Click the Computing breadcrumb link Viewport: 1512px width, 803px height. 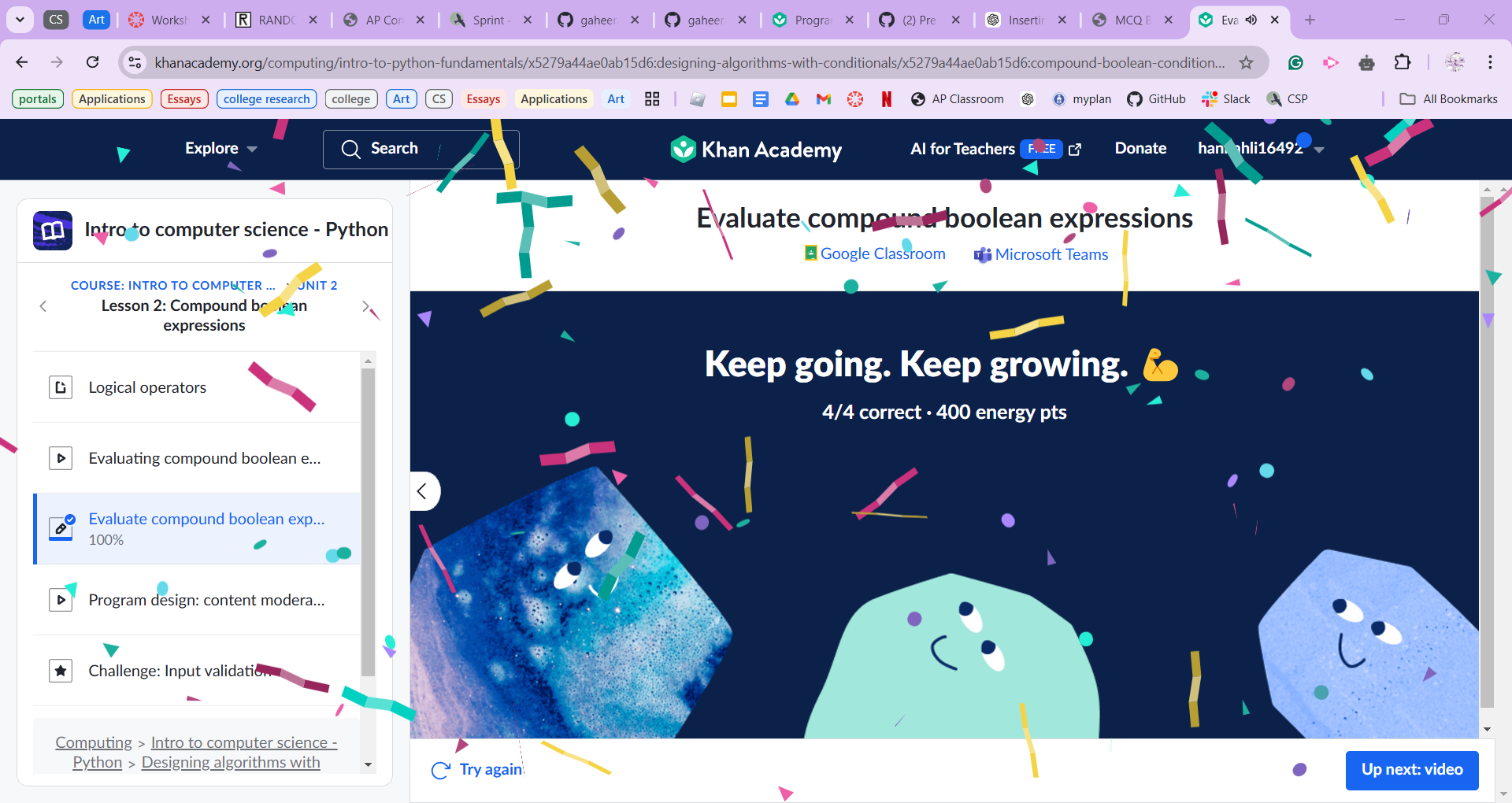94,742
